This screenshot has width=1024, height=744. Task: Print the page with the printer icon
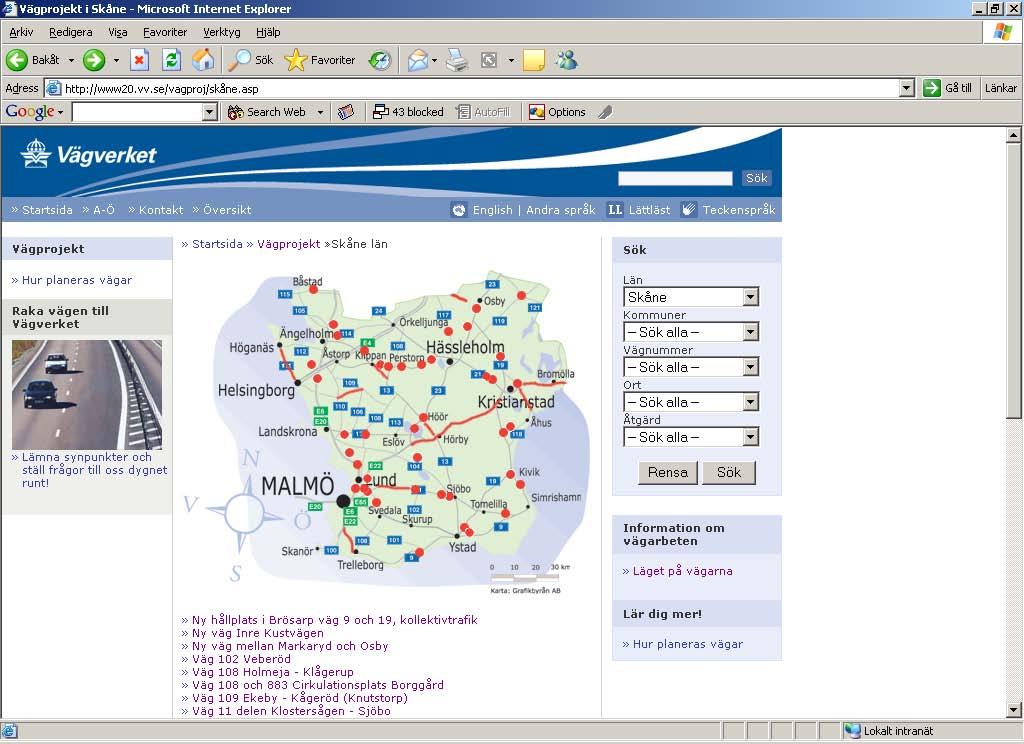[457, 60]
